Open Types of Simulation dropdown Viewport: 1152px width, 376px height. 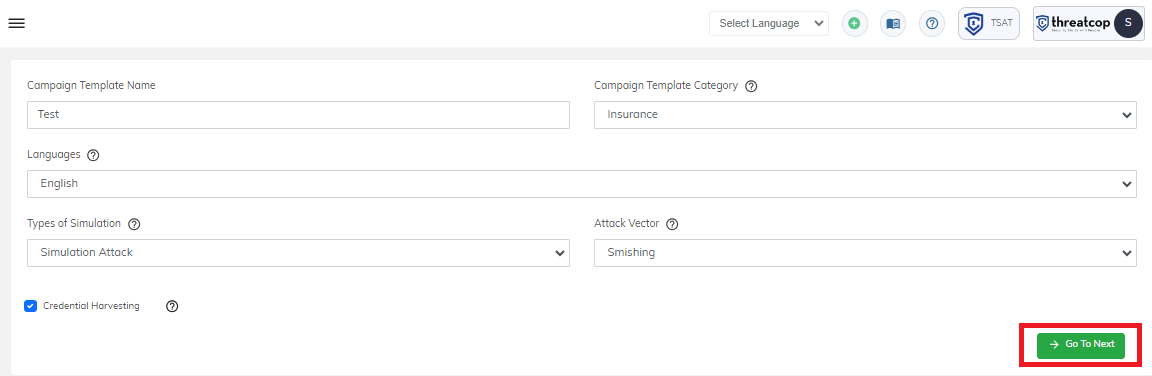[x=298, y=253]
